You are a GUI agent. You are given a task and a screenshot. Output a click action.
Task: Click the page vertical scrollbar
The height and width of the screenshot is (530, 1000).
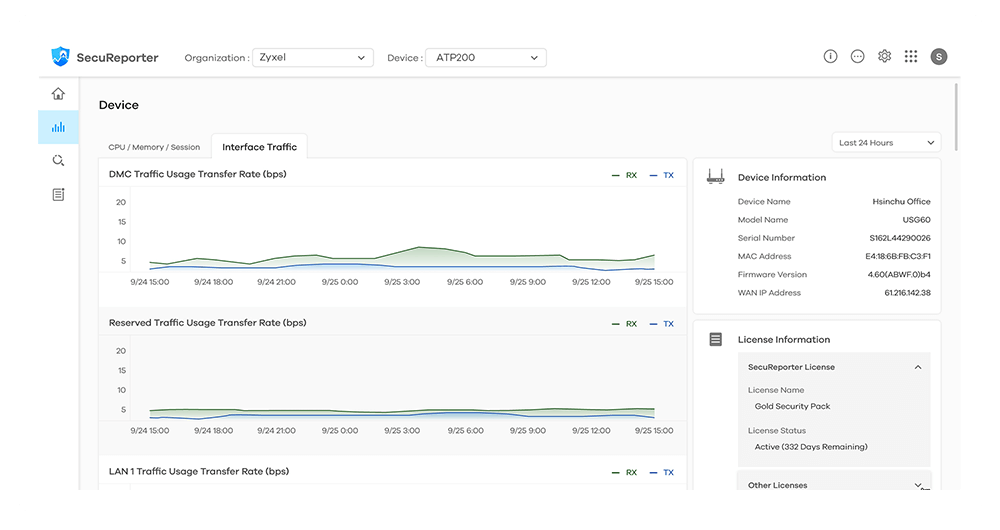(957, 117)
